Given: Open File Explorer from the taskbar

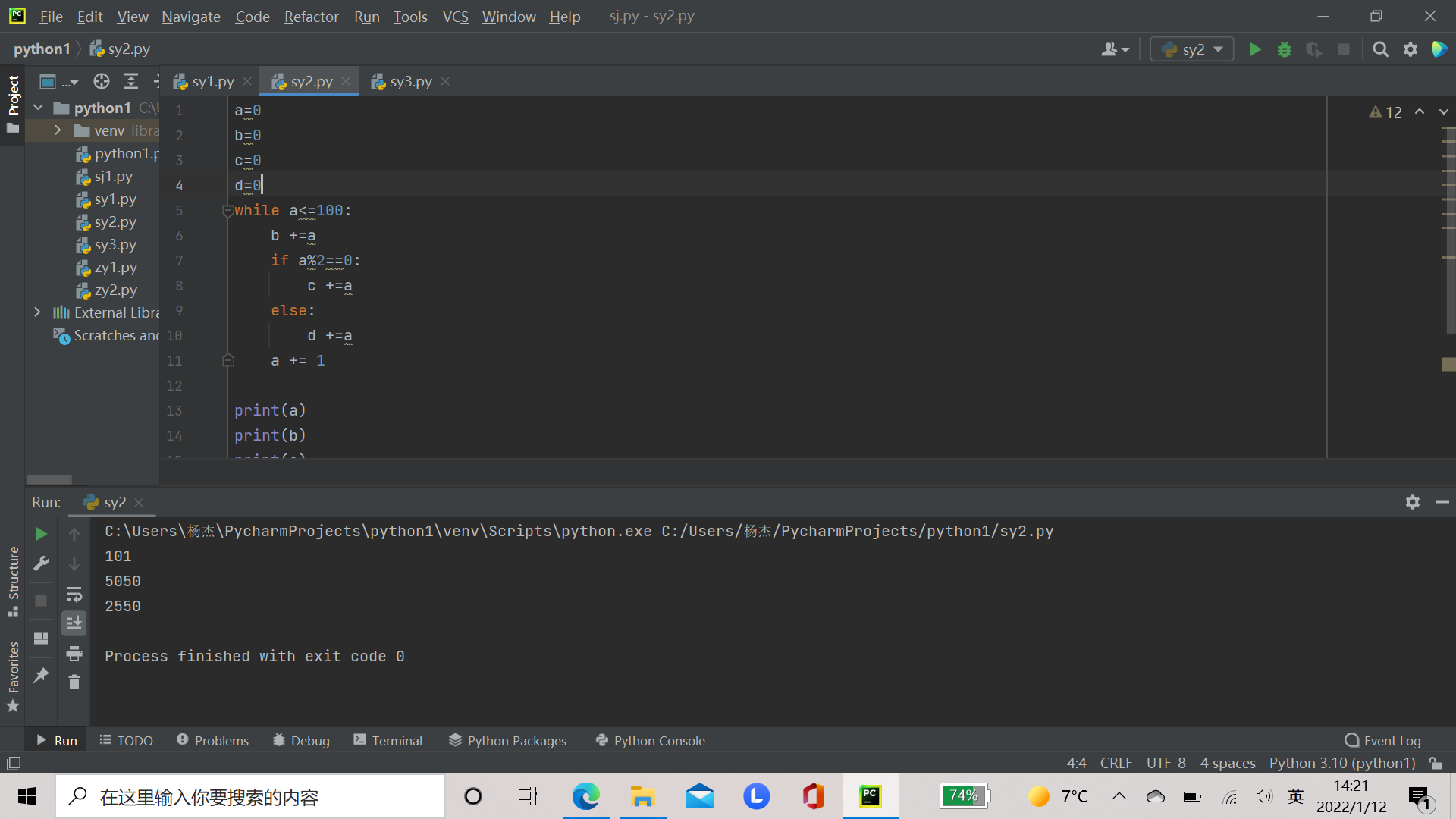Looking at the screenshot, I should coord(642,797).
